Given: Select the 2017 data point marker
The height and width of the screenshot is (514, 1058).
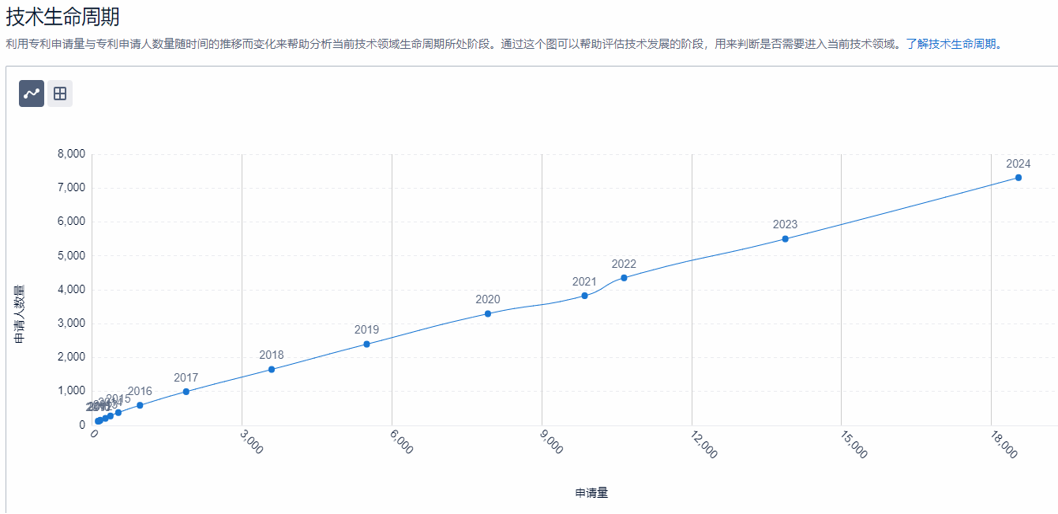Looking at the screenshot, I should (x=186, y=392).
